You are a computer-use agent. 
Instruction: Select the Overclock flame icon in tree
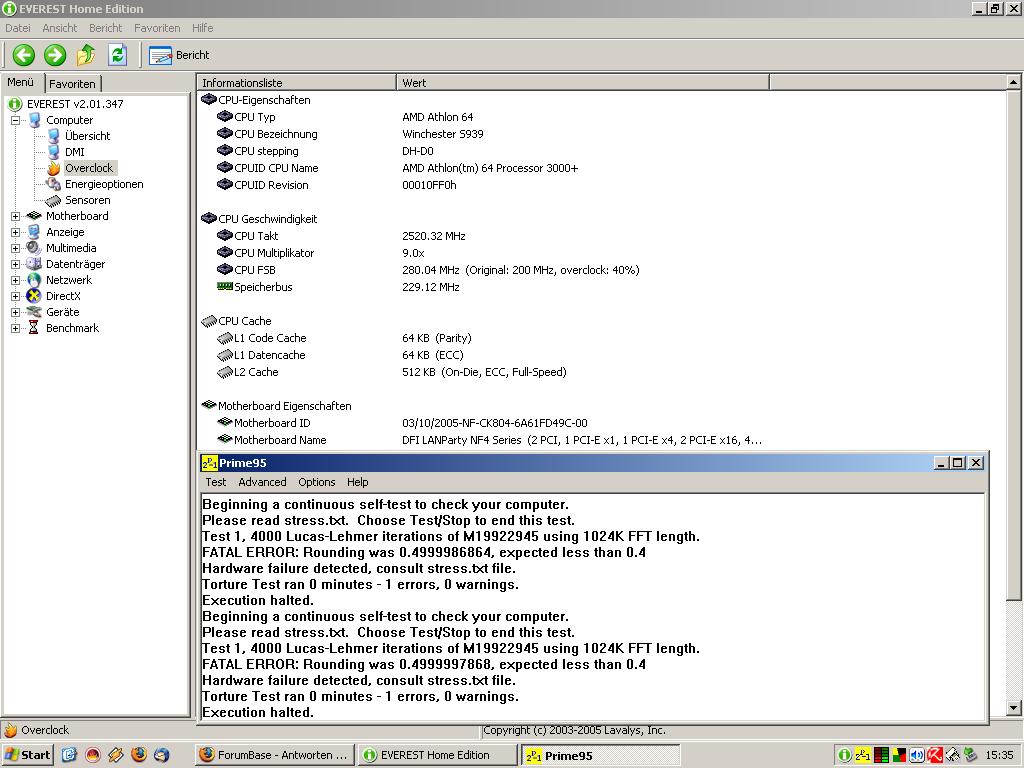[x=54, y=168]
